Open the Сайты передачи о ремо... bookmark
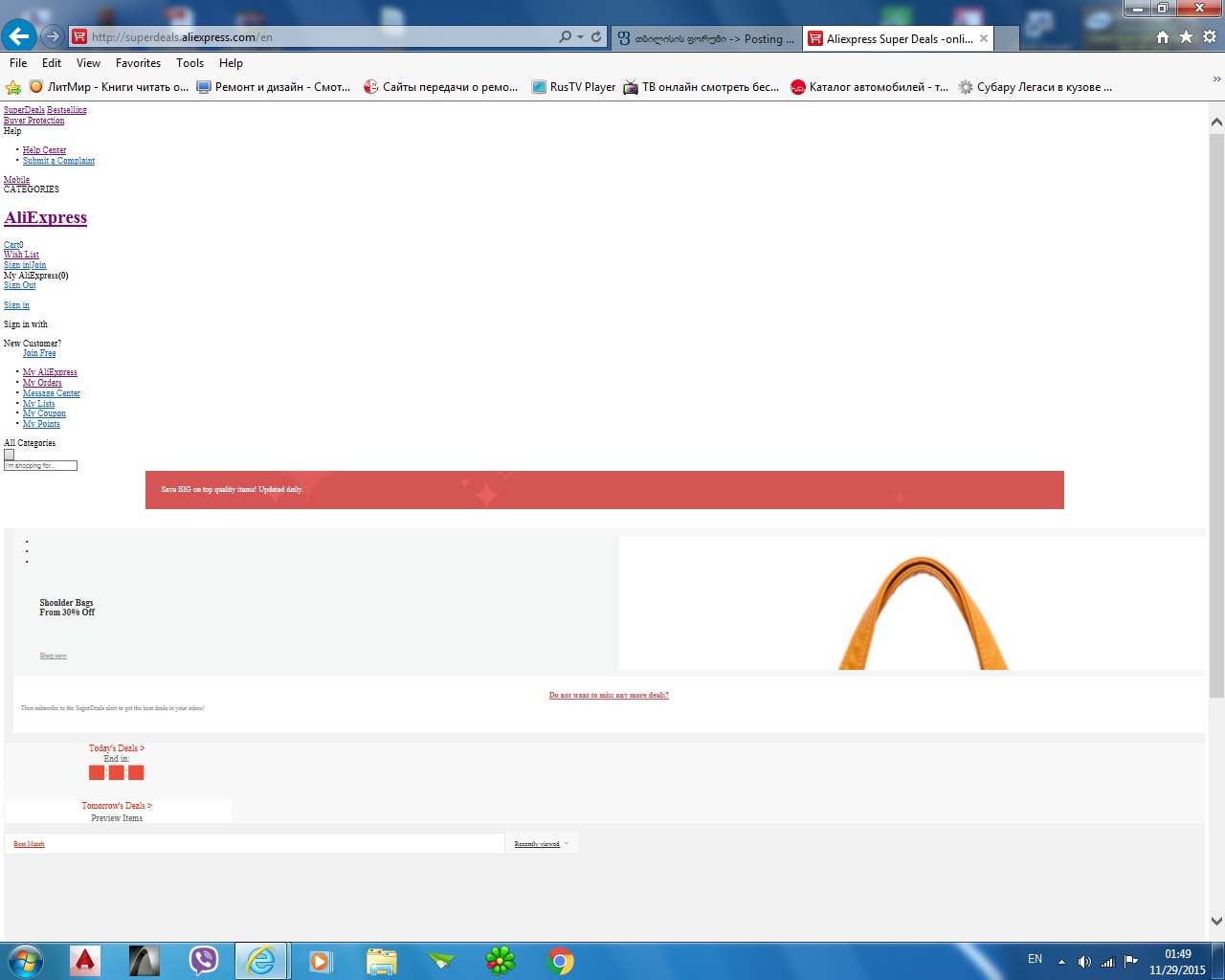The image size is (1225, 980). (x=441, y=87)
